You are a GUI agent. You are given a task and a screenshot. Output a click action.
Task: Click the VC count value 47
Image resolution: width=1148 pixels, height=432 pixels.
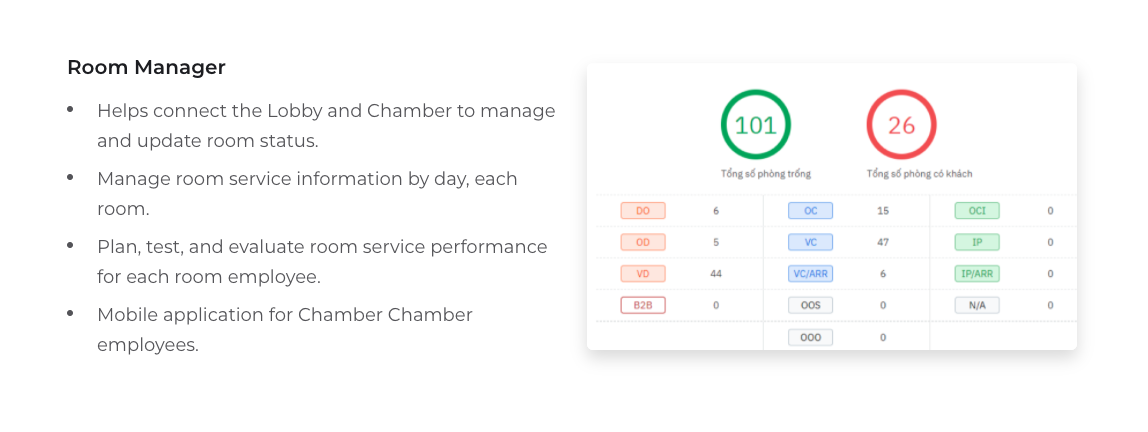883,242
